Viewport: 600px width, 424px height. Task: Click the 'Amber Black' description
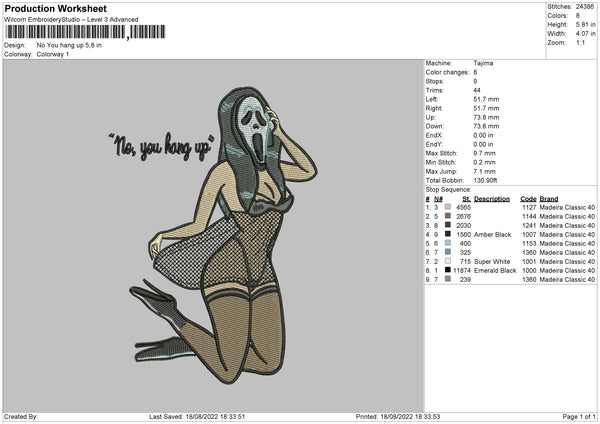click(x=492, y=235)
